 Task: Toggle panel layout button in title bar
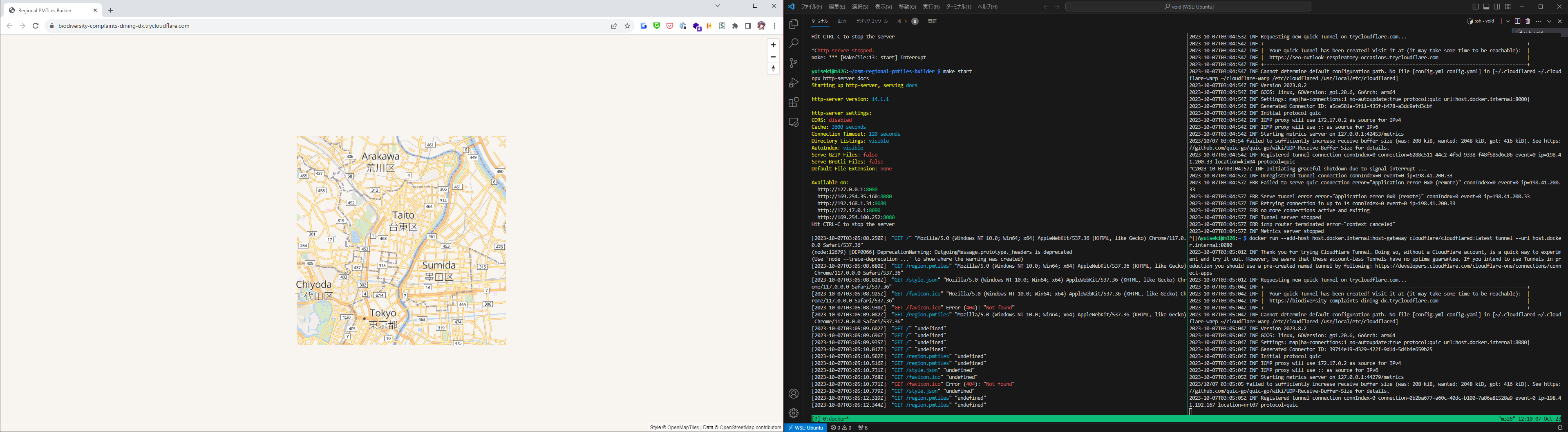1486,7
